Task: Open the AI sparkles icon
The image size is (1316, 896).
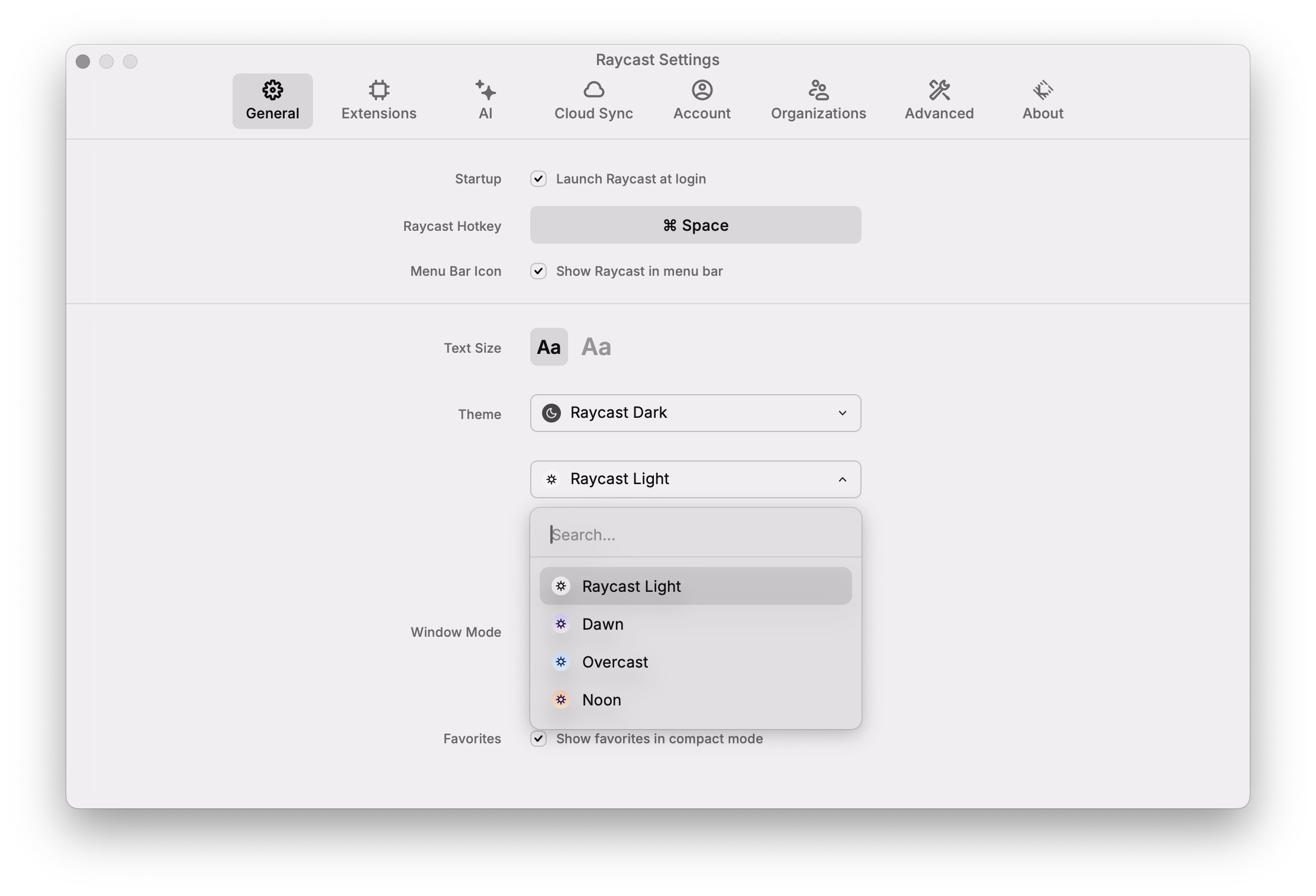Action: 485,91
